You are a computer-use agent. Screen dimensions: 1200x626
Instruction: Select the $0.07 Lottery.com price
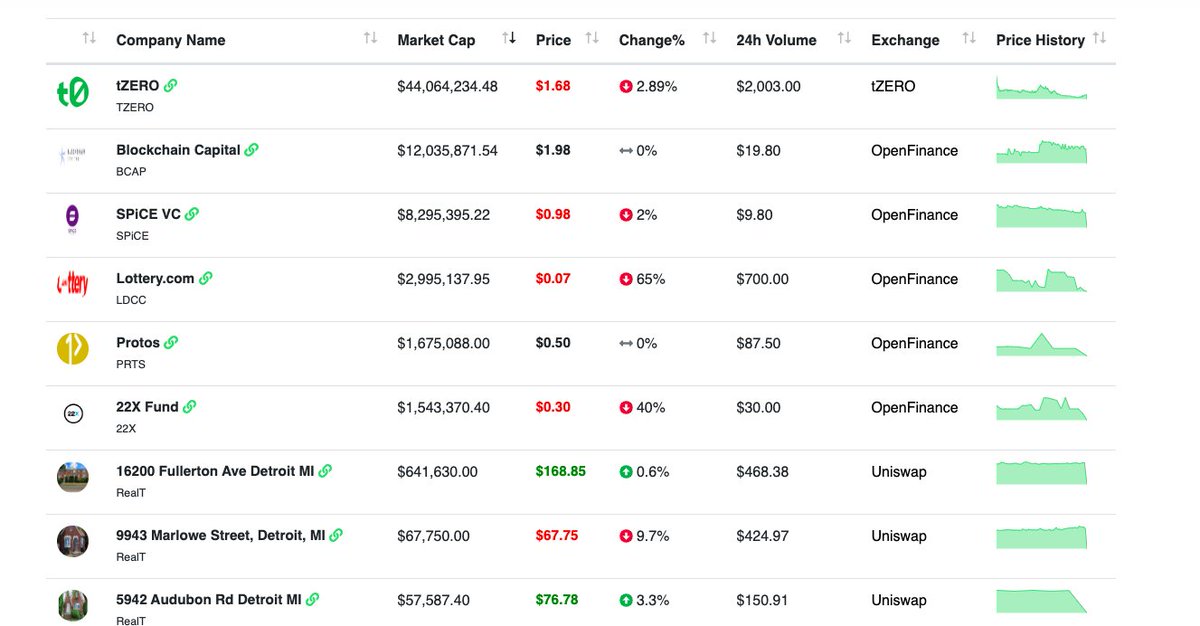coord(553,278)
